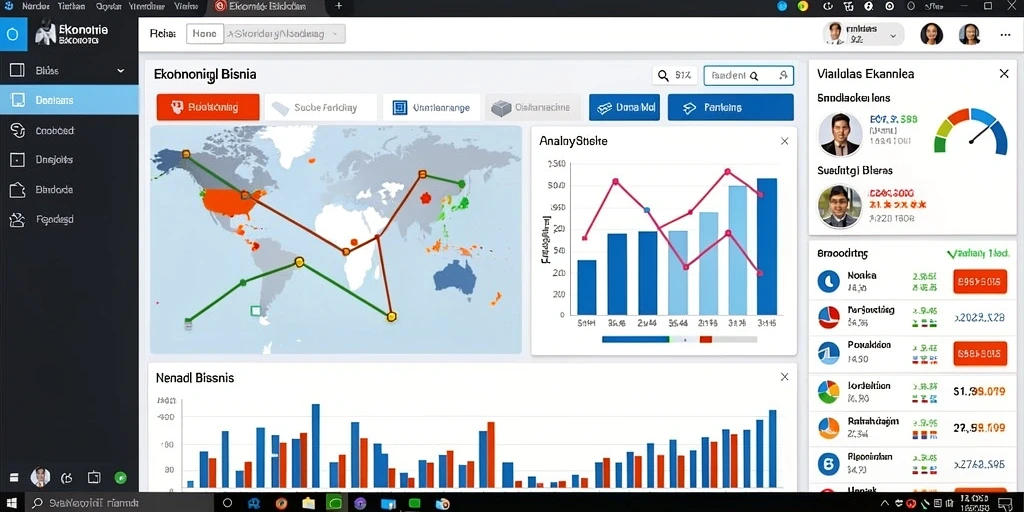Open the Cnoboed sidebar item
The width and height of the screenshot is (1024, 512).
pos(69,131)
